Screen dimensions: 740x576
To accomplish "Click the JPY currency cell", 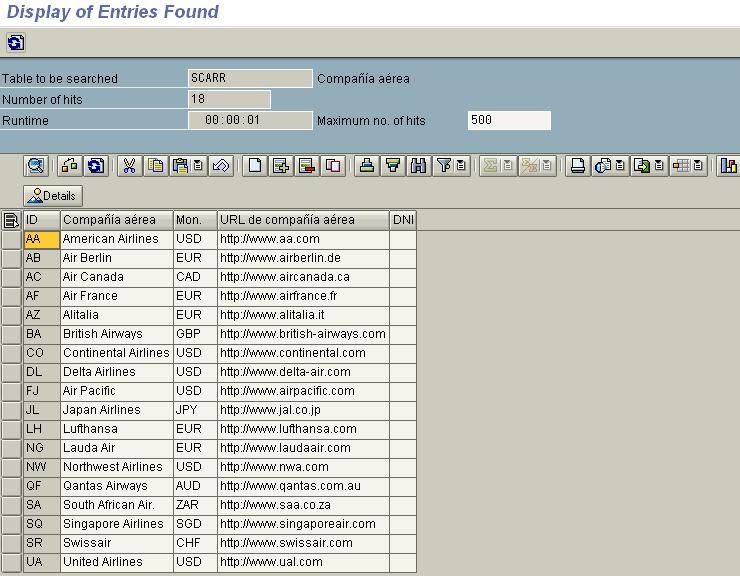I will (195, 410).
